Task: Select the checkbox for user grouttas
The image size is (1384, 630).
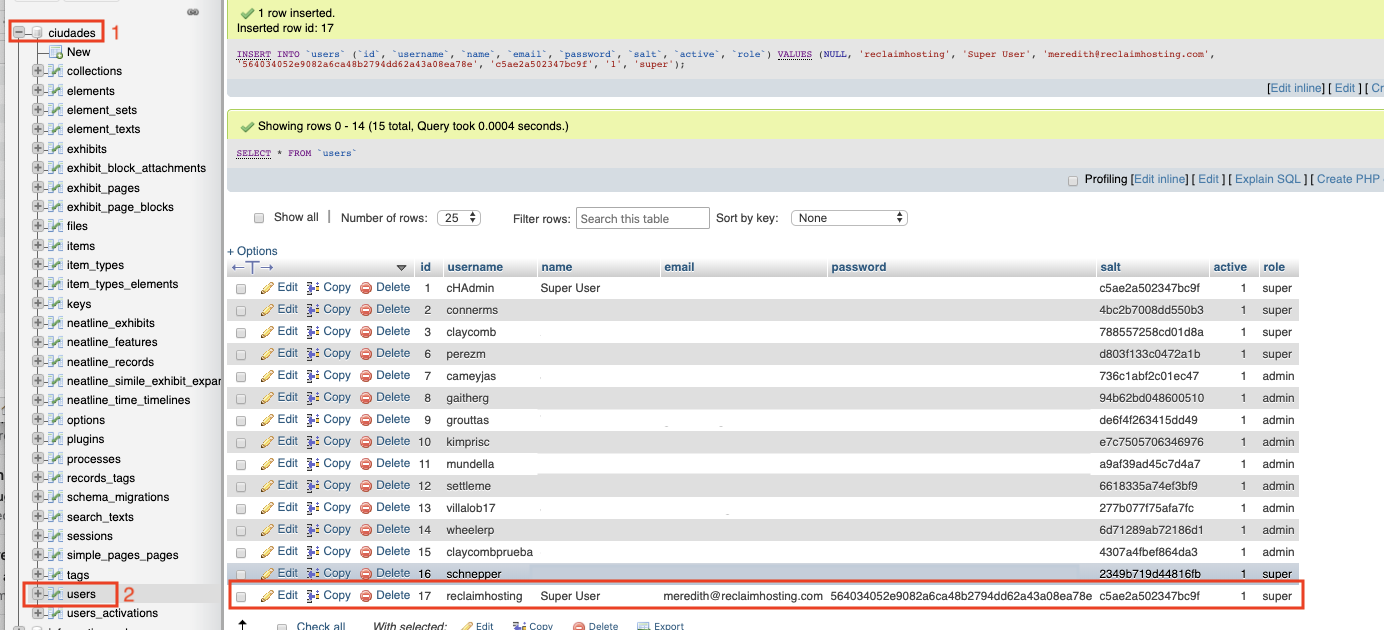Action: [241, 420]
